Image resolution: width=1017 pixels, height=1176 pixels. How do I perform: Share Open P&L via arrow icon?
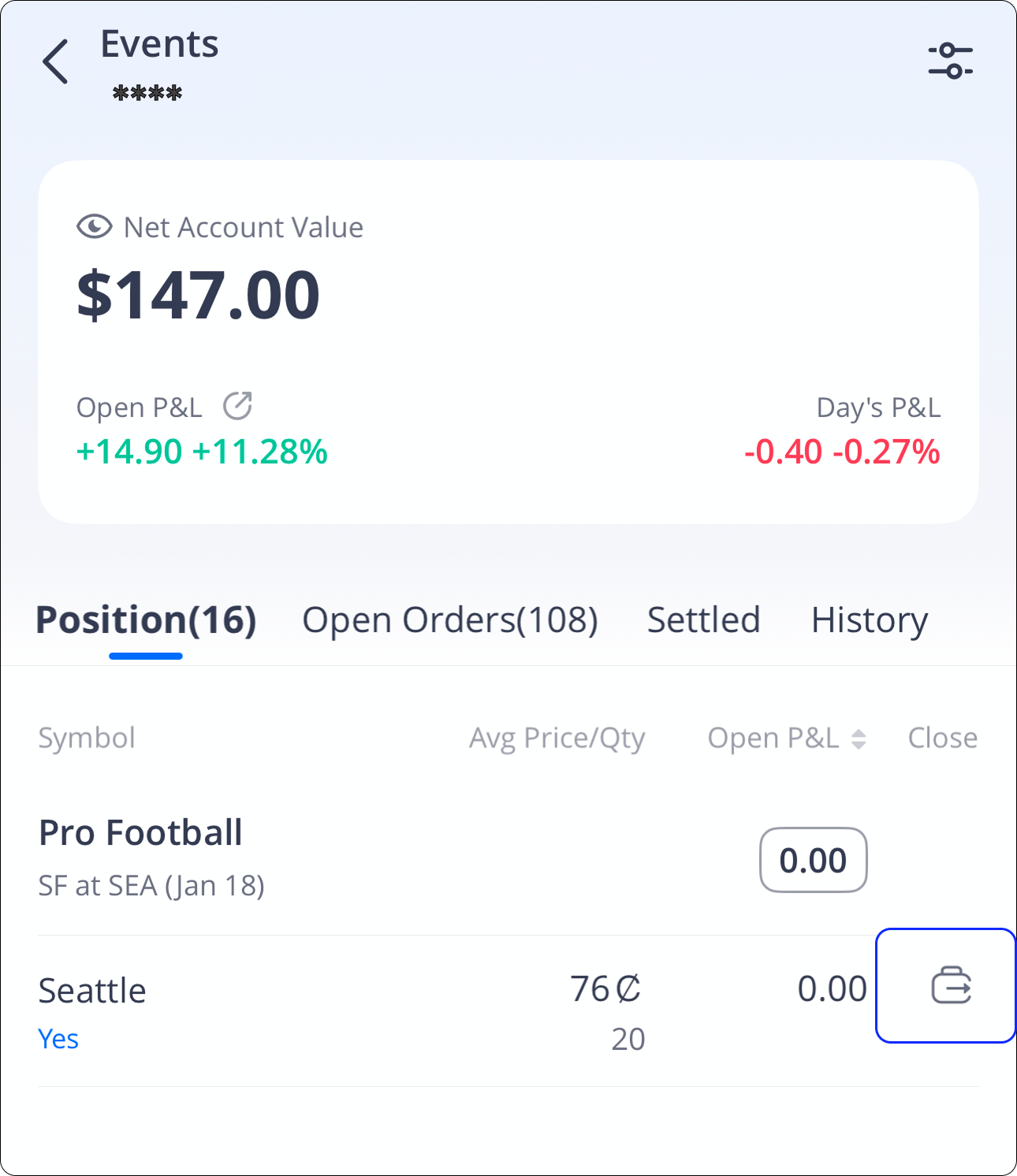tap(237, 406)
